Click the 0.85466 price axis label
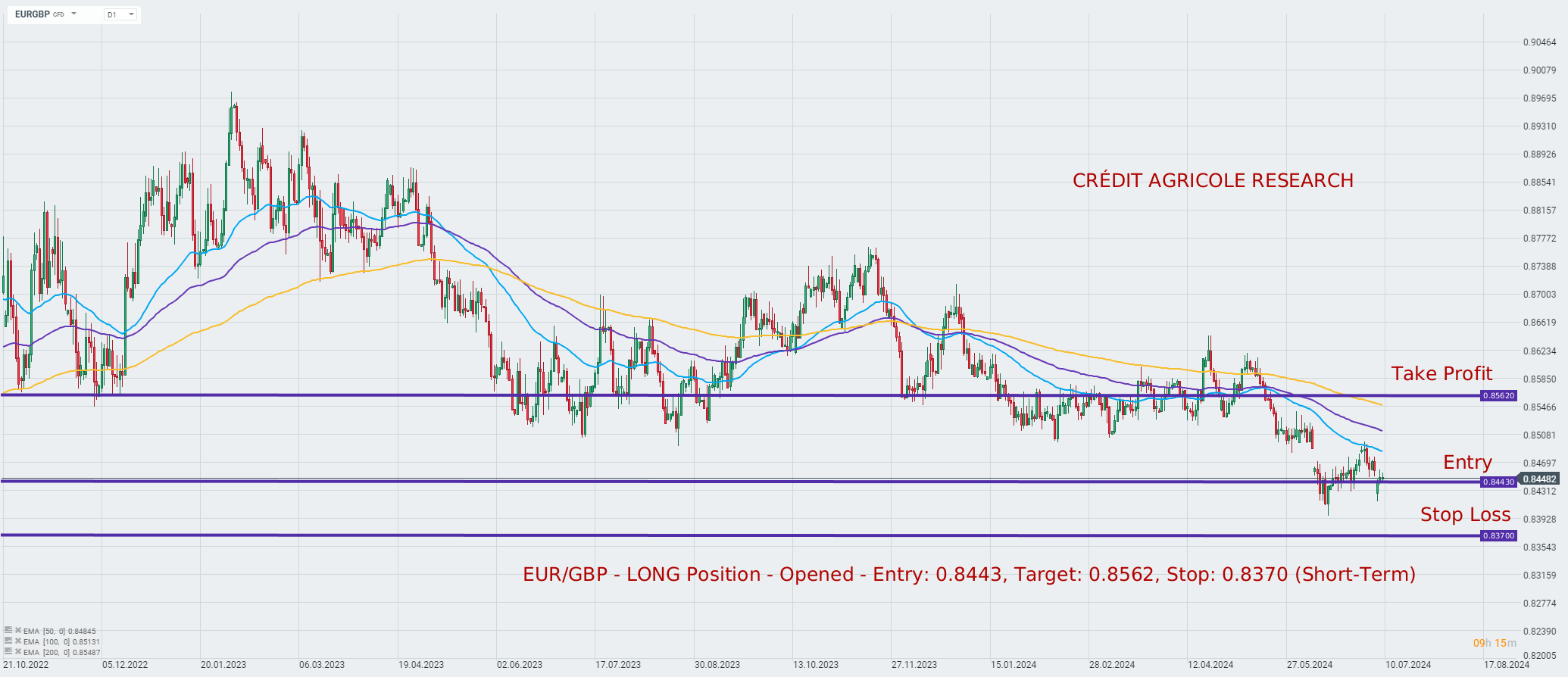Viewport: 1568px width, 677px height. [x=1540, y=407]
